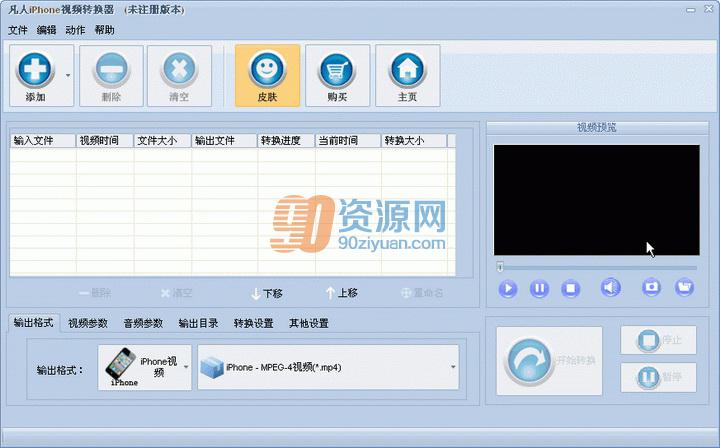
Task: Switch to the 视频参数 tab
Action: click(88, 323)
